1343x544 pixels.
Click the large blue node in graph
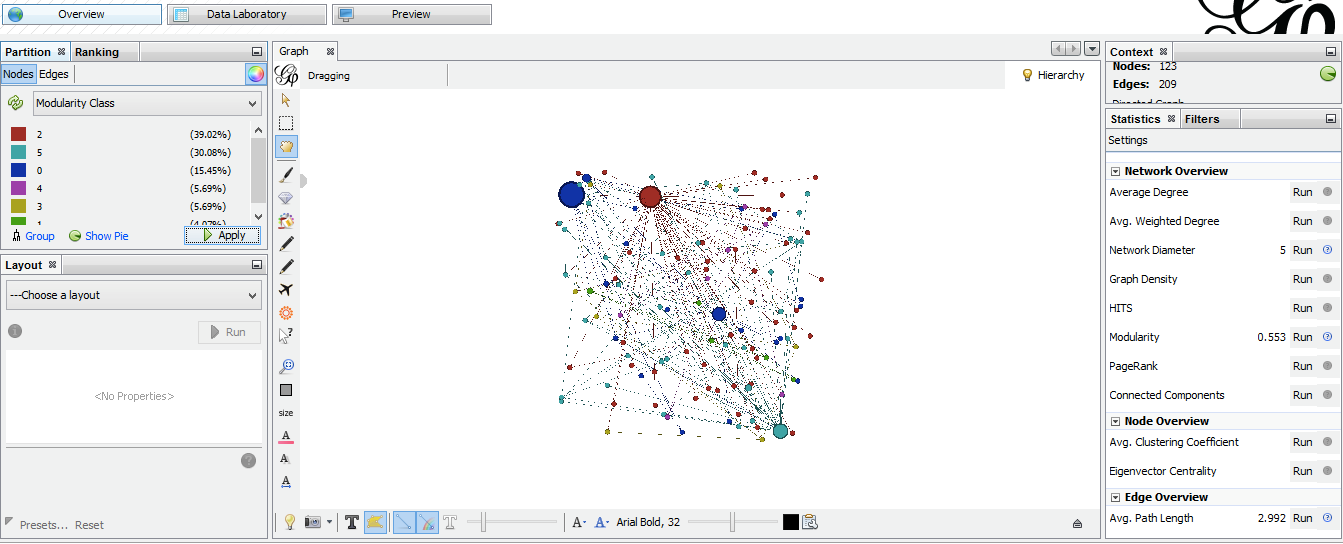tap(571, 194)
